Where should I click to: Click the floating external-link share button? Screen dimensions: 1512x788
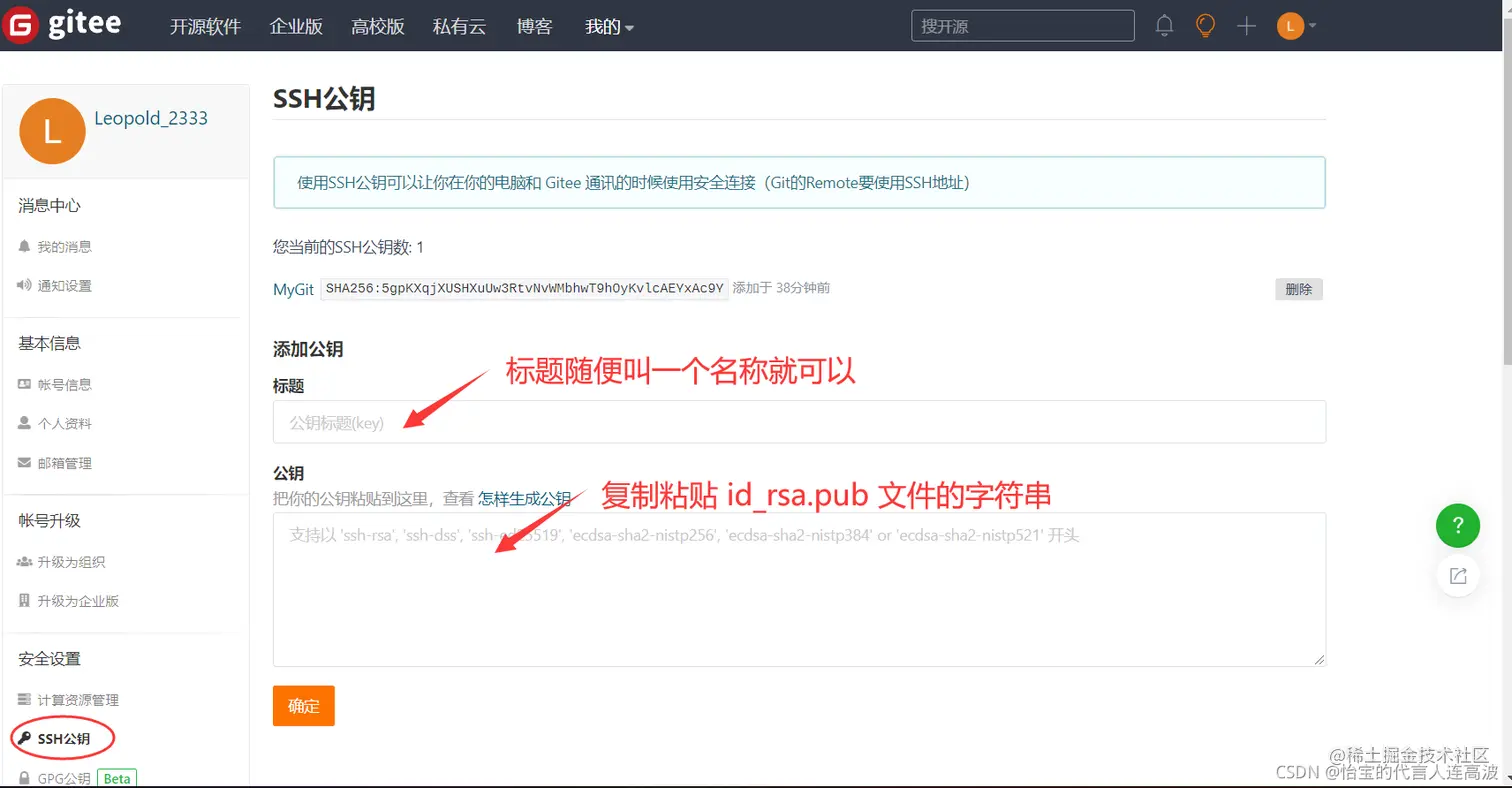pos(1458,576)
